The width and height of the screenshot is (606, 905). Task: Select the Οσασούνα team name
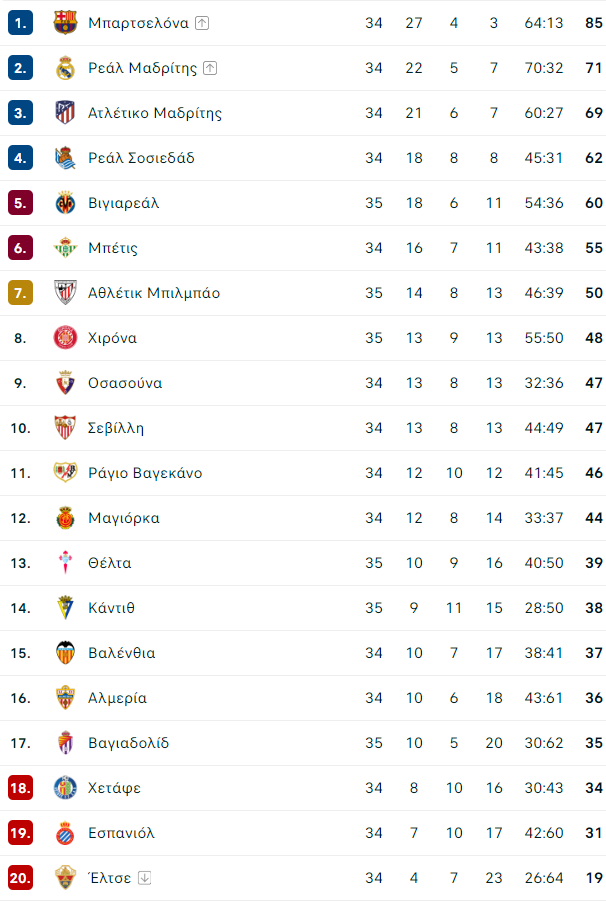125,383
